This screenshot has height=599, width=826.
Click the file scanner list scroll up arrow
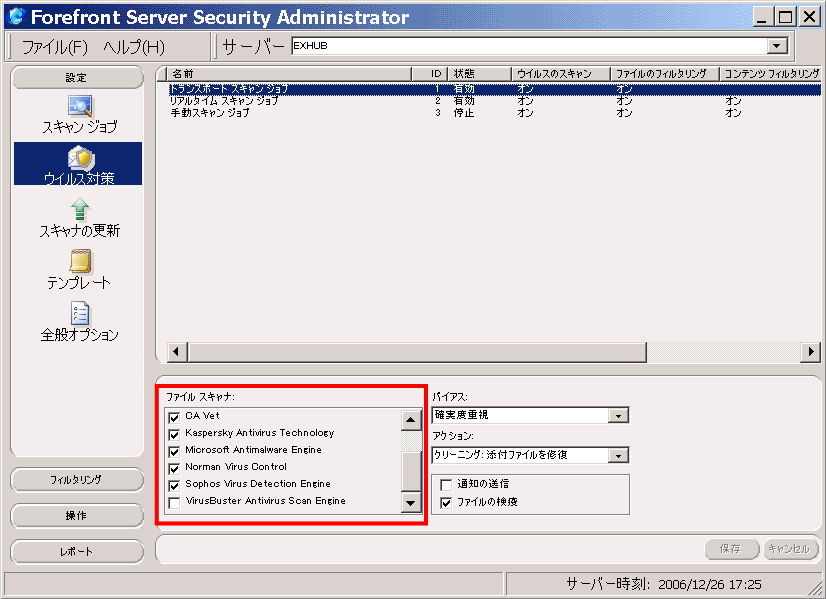[x=411, y=420]
